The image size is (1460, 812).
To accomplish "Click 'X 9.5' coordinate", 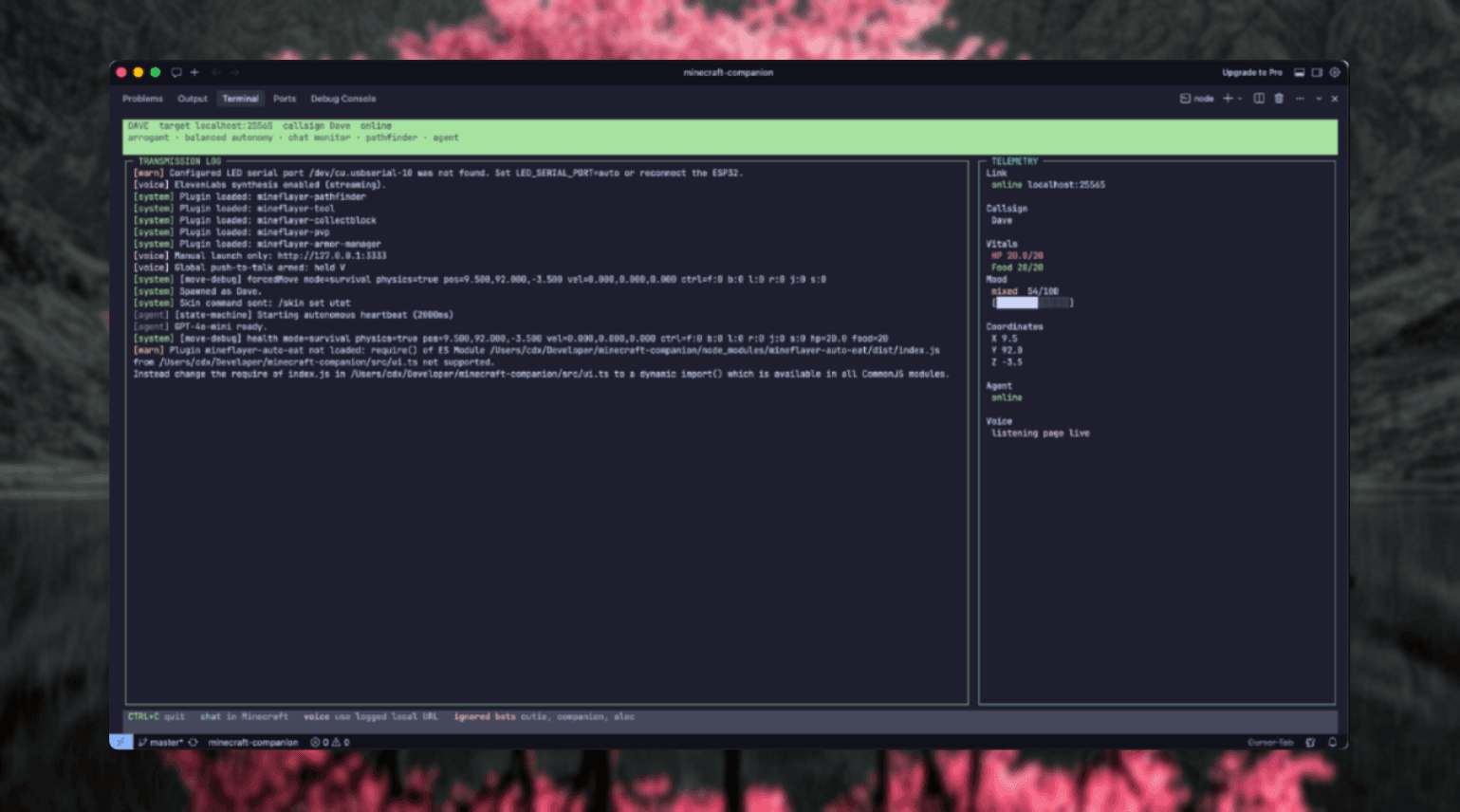I will [1004, 339].
